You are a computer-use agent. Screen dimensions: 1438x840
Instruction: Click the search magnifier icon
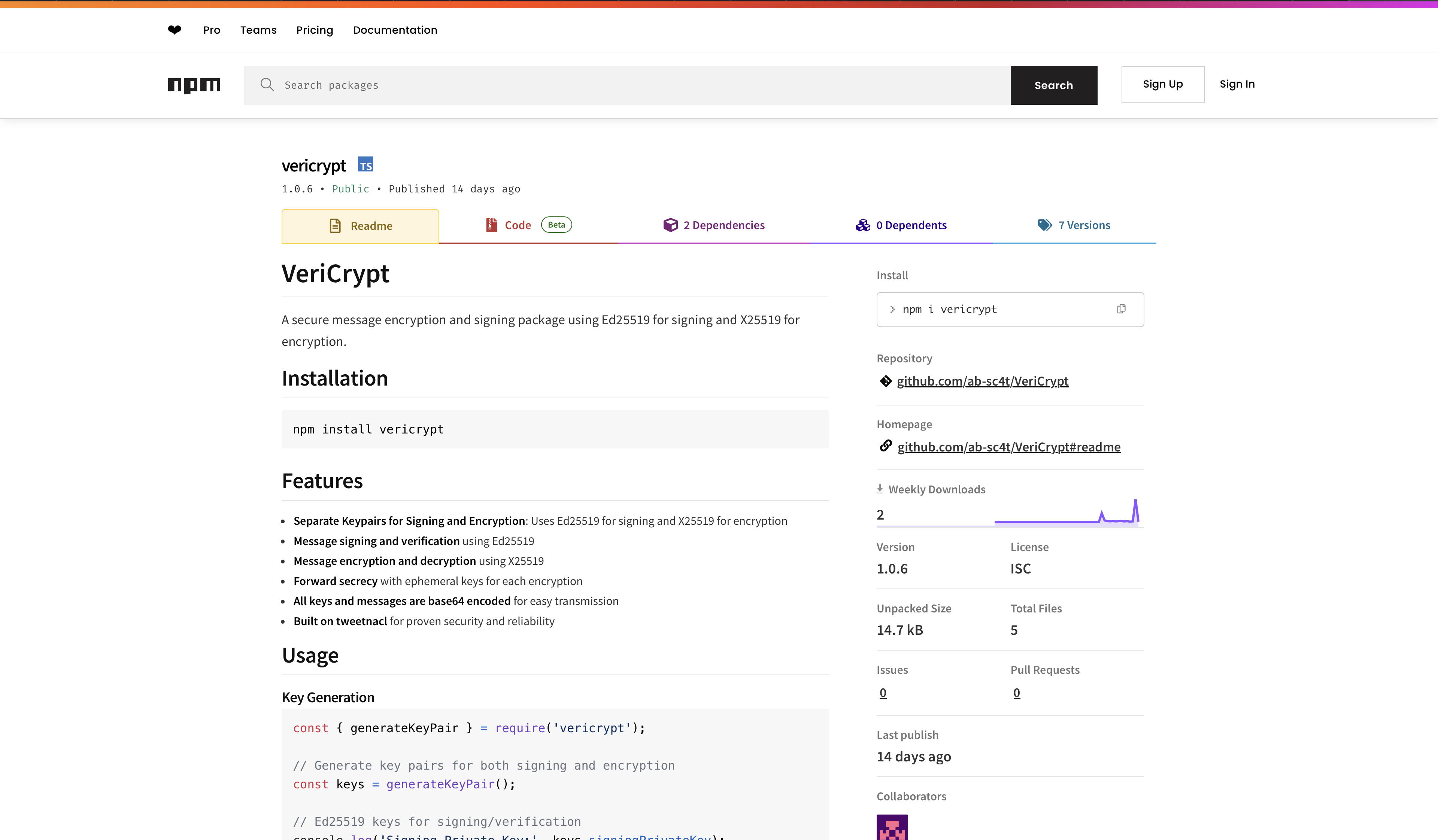coord(267,85)
